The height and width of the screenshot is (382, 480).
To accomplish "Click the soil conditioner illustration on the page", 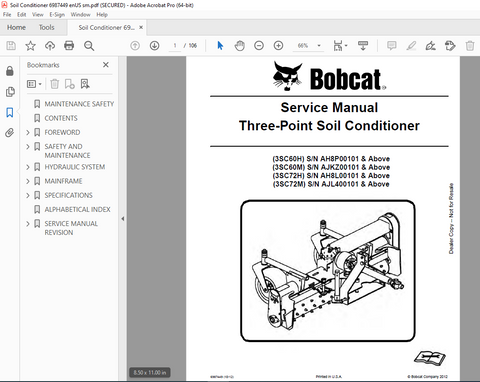I will [x=328, y=271].
